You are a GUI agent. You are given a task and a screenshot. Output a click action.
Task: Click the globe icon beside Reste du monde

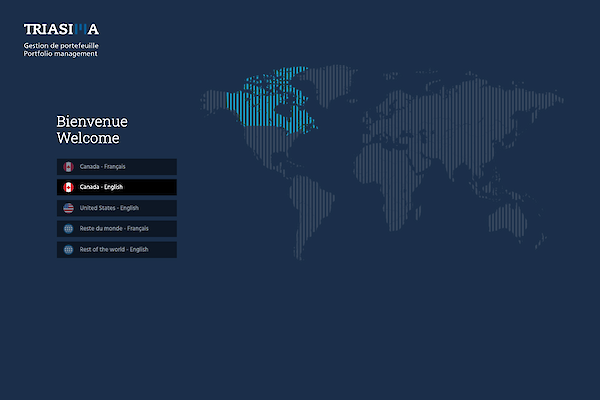click(69, 229)
